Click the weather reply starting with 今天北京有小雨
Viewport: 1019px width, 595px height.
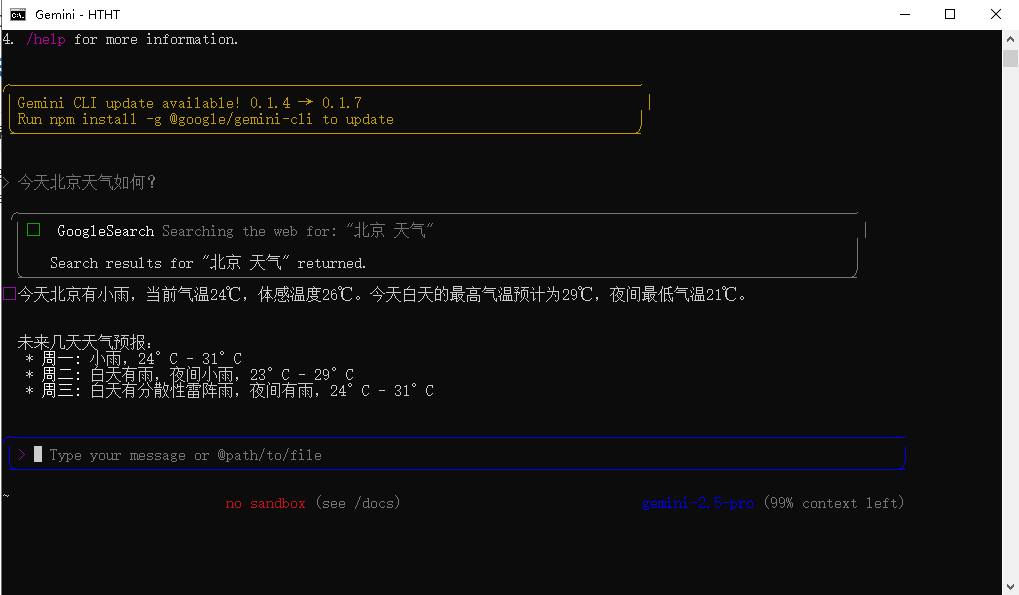pos(383,294)
